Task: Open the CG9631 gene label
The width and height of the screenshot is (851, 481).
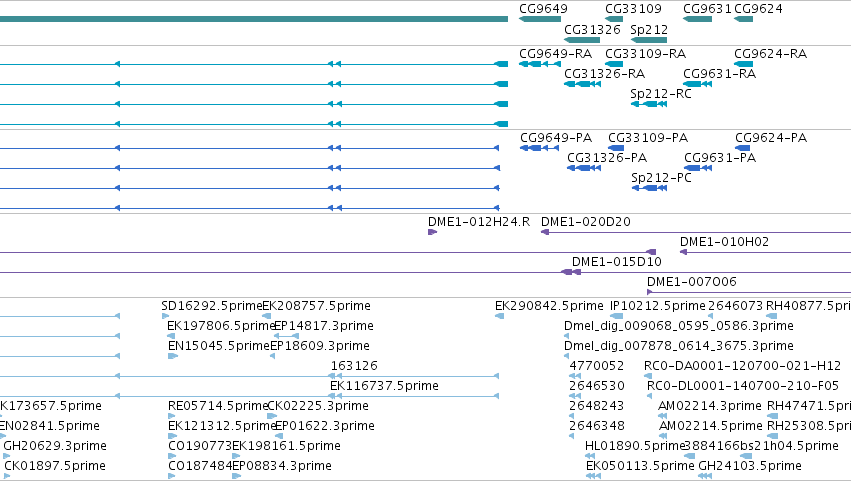Action: [x=708, y=9]
